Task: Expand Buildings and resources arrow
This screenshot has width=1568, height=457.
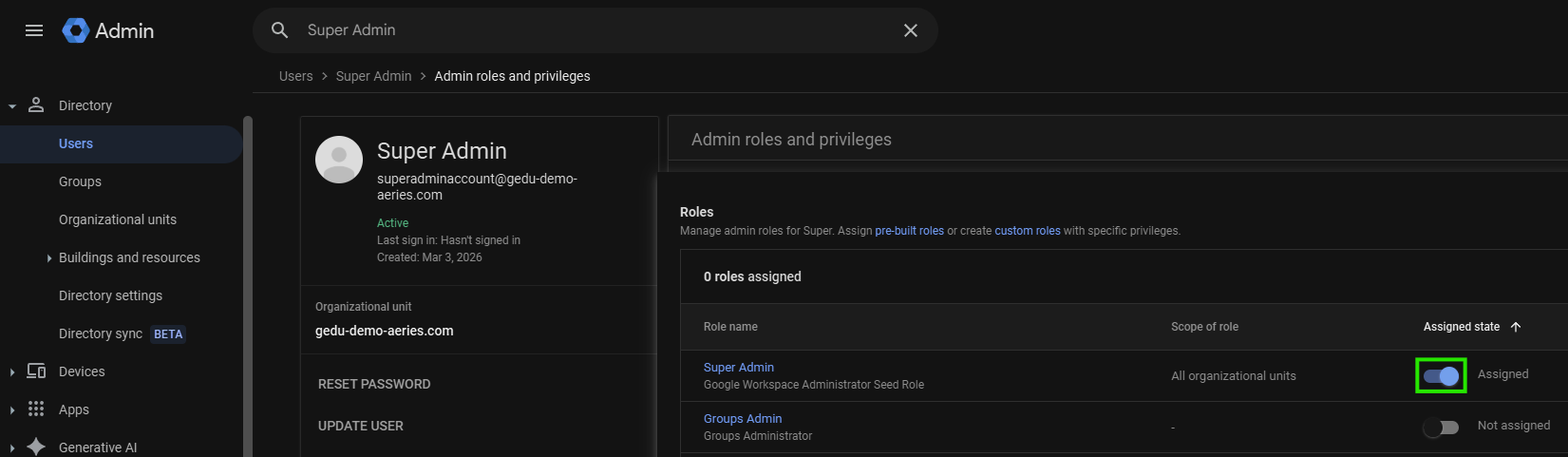Action: coord(49,257)
